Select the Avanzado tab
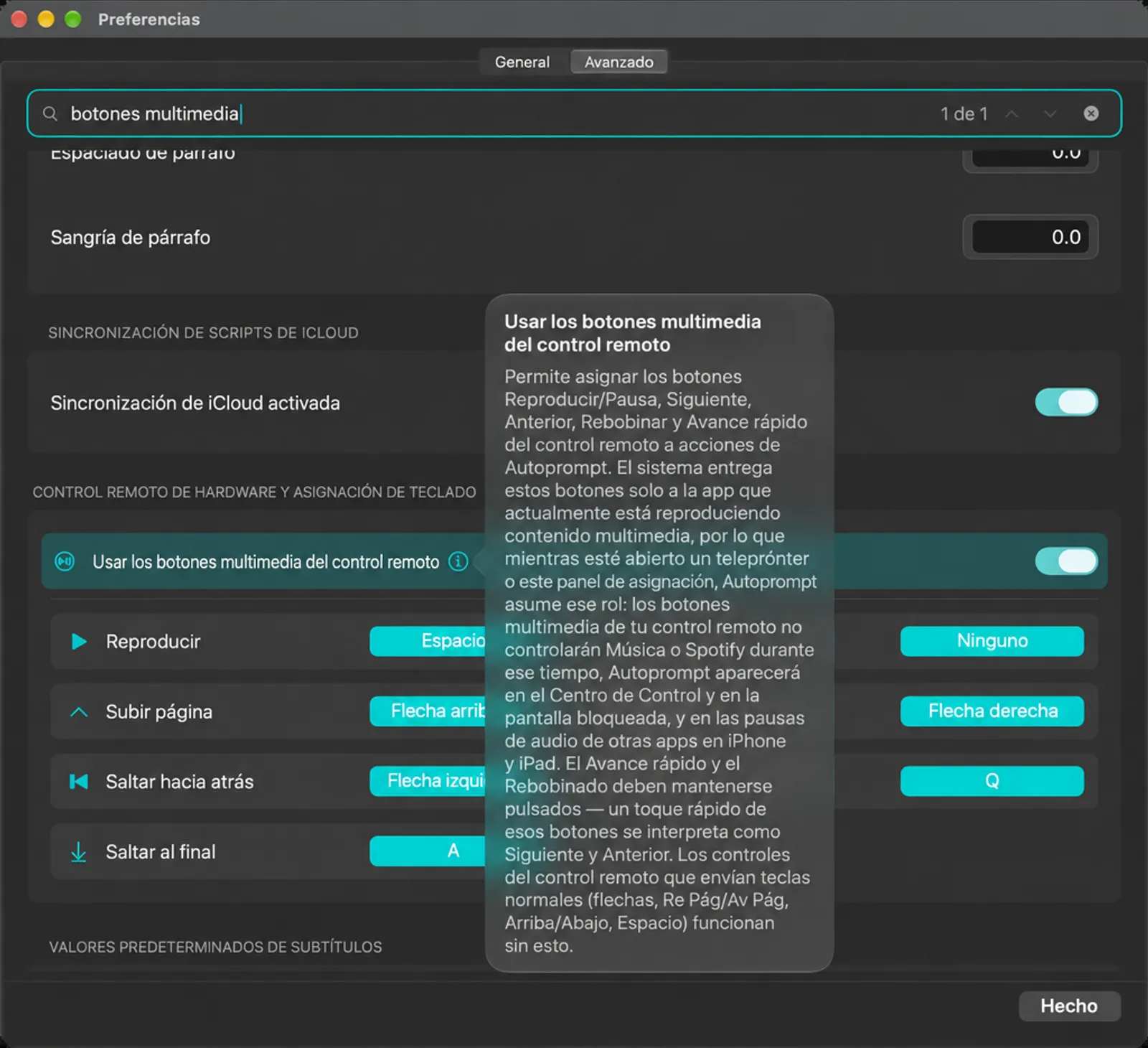This screenshot has height=1048, width=1148. 618,62
